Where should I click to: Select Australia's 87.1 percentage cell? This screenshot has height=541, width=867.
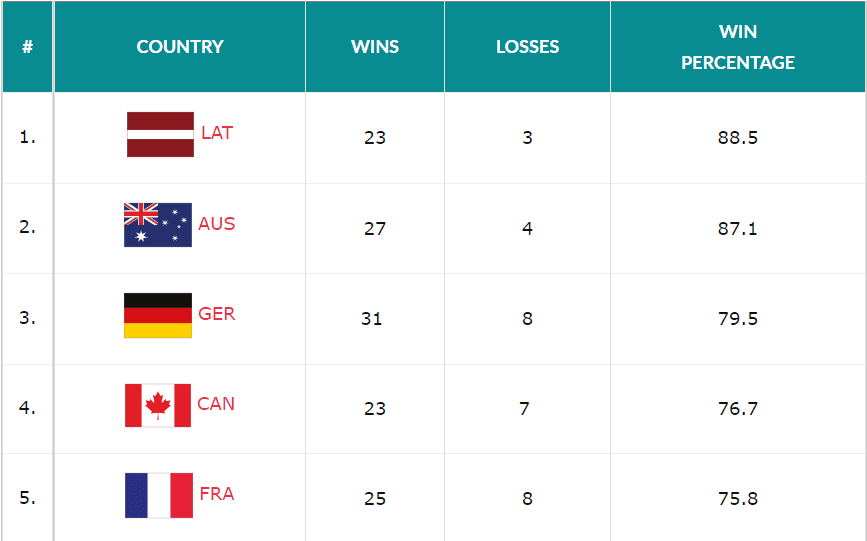click(x=738, y=228)
